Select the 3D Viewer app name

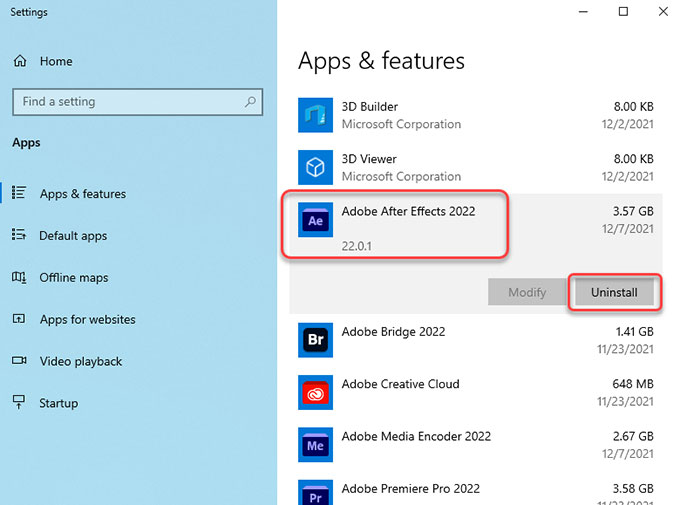point(369,159)
